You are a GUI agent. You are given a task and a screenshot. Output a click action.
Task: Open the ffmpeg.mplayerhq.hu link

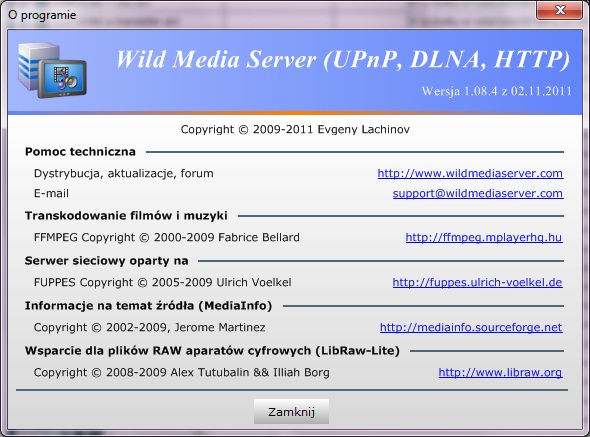coord(484,237)
